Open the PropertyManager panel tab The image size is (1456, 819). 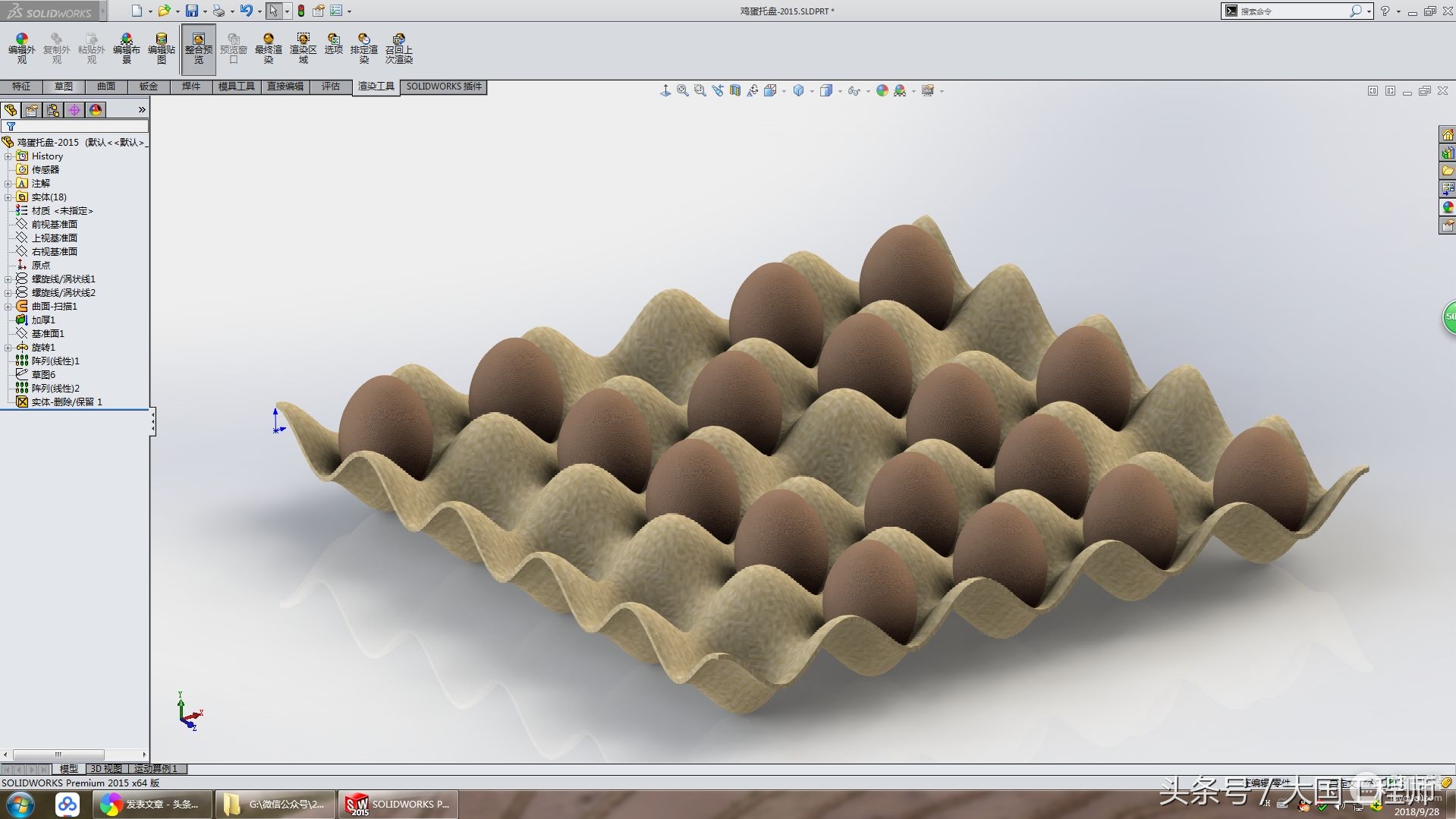pyautogui.click(x=32, y=110)
